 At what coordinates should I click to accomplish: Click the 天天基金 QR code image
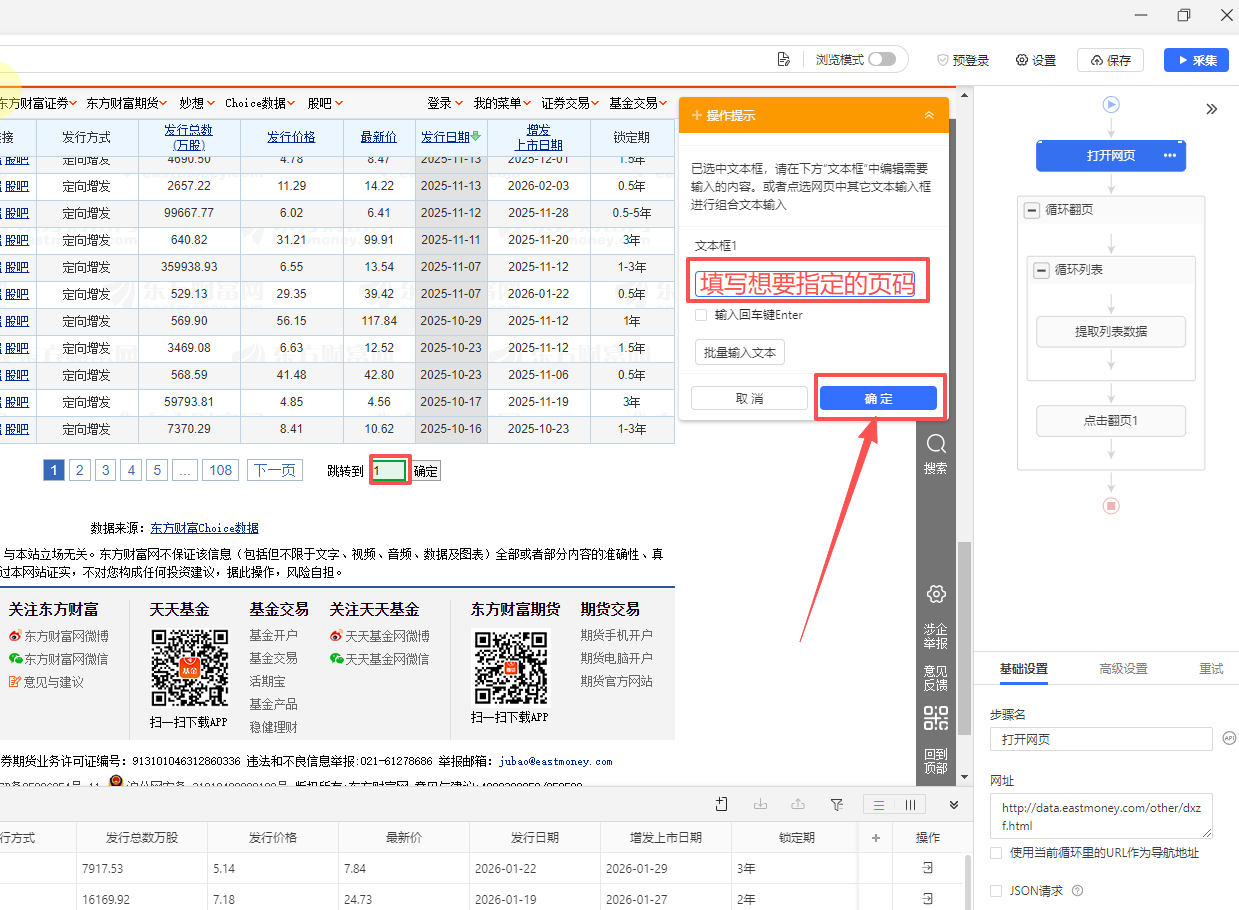189,668
